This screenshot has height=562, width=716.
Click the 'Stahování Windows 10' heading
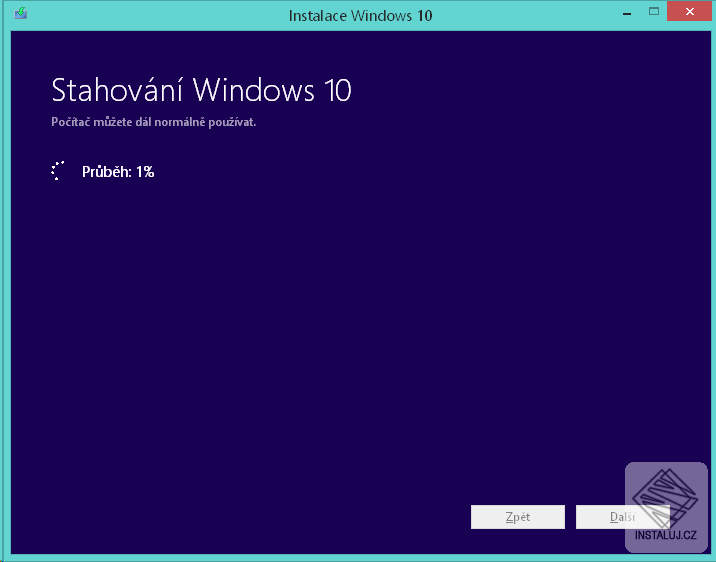(x=201, y=90)
